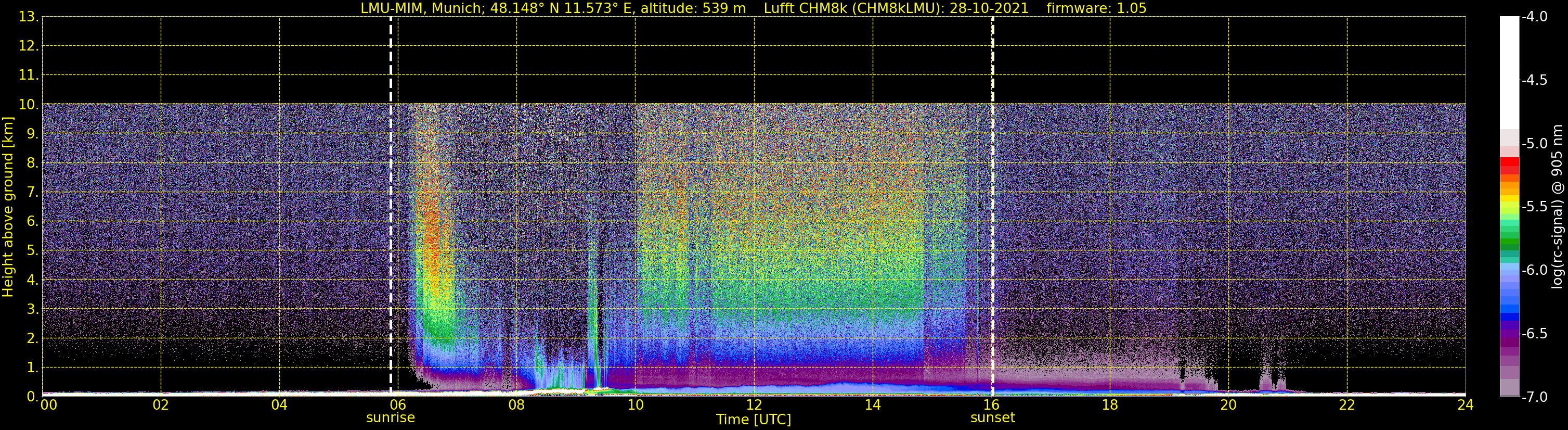Viewport: 1568px width, 430px height.
Task: Click the red band of the colorbar
Action: tap(1509, 166)
